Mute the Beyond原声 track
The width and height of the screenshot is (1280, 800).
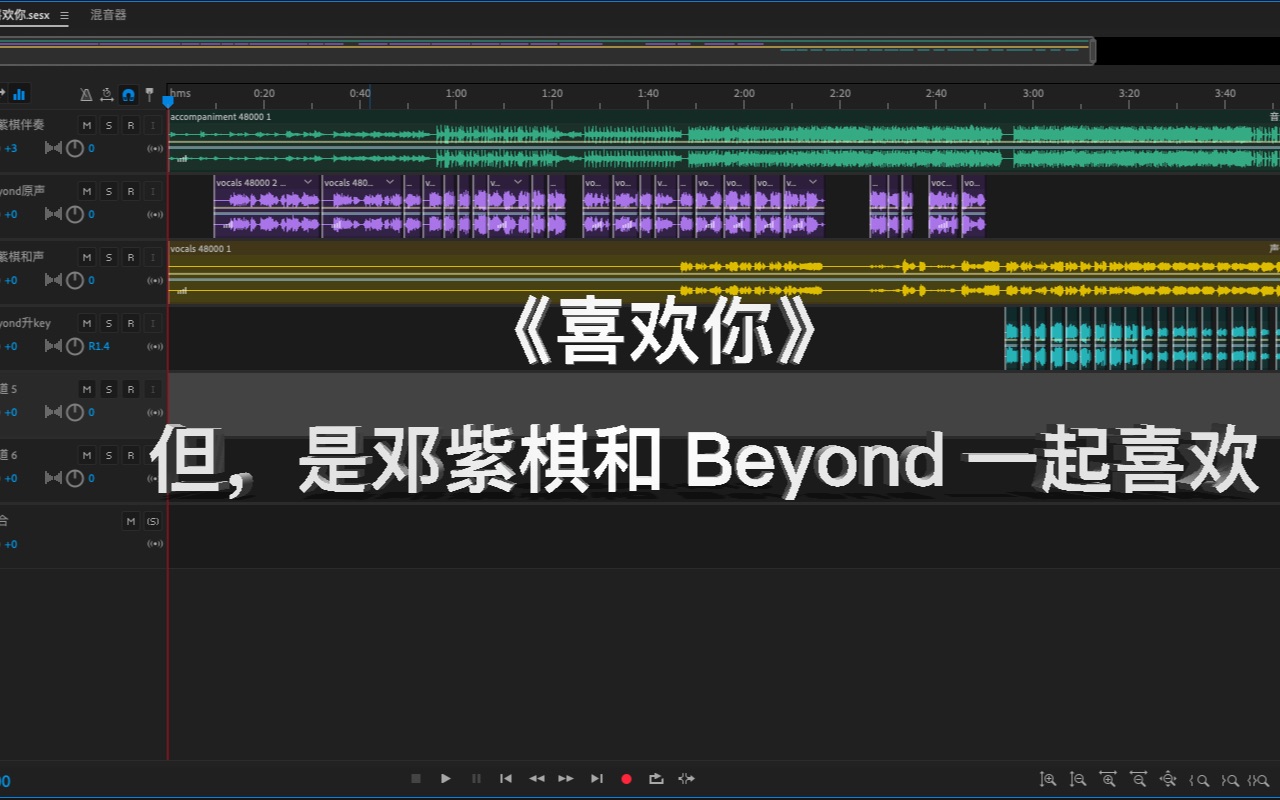tap(87, 191)
